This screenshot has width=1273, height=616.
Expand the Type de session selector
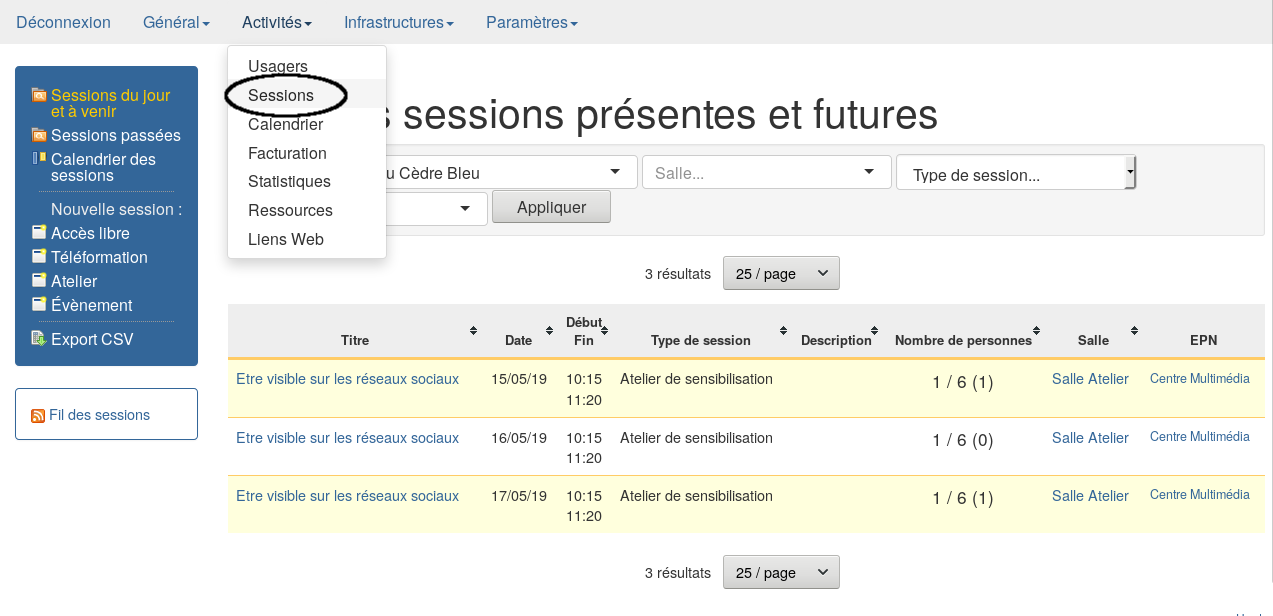(x=1016, y=173)
